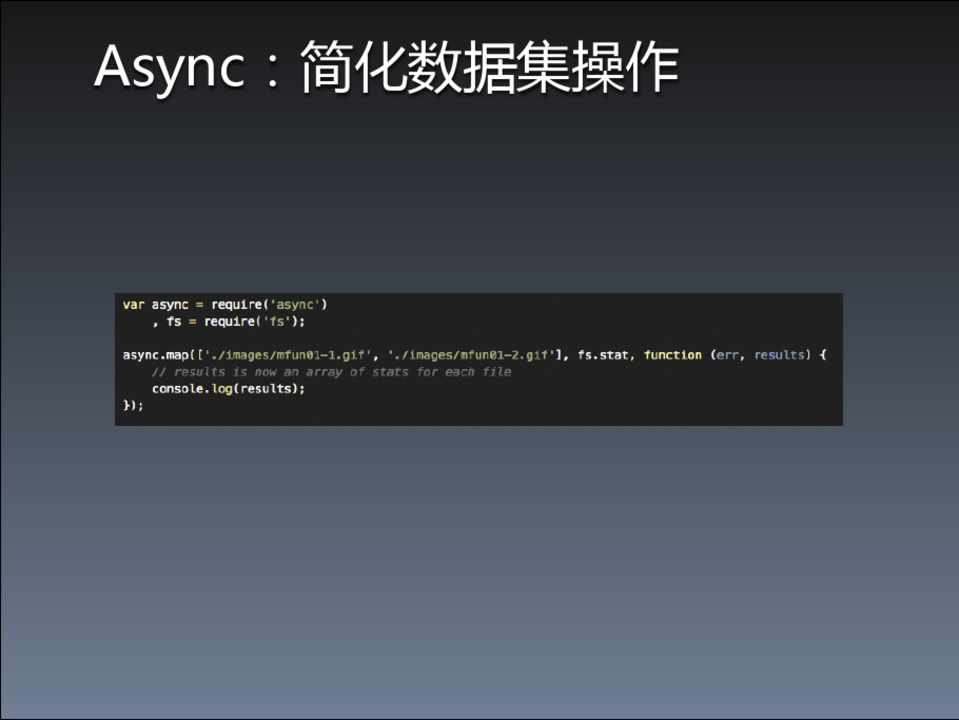Click the console.log(results) statement
The image size is (959, 720).
[x=227, y=388]
